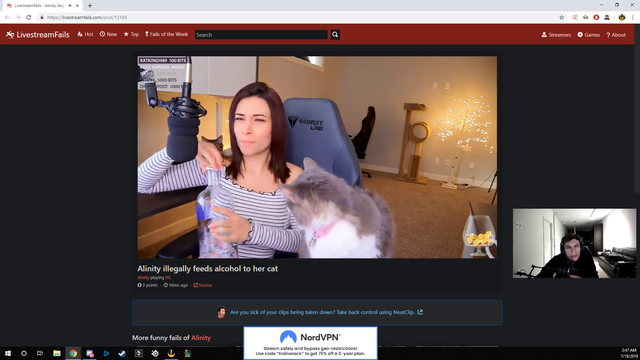640x360 pixels.
Task: Switch to Chrome on the taskbar
Action: click(x=73, y=353)
